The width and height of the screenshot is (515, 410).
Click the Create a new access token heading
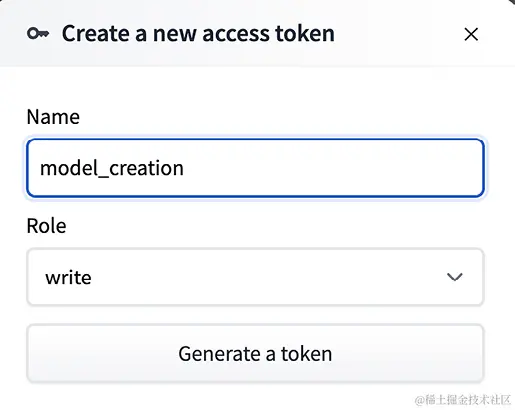[x=198, y=34]
